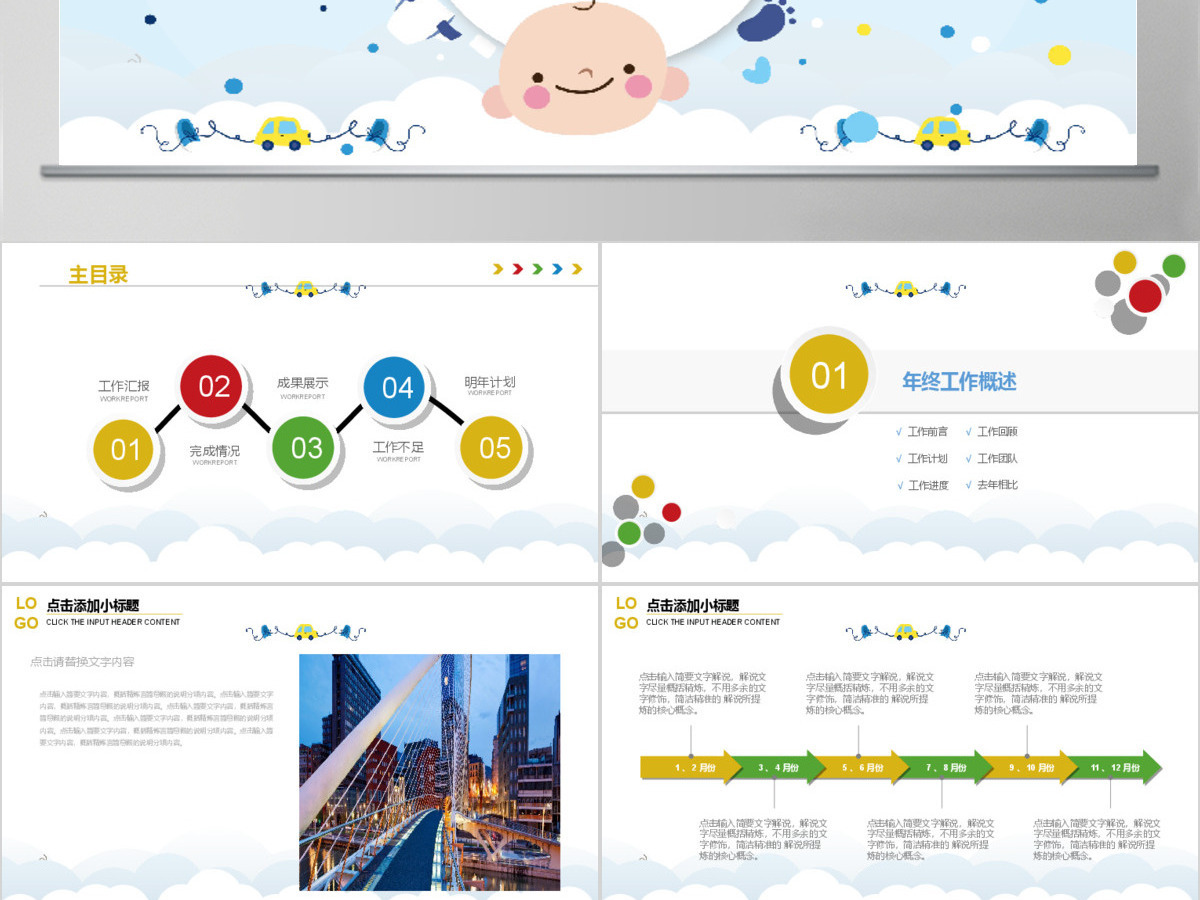The height and width of the screenshot is (900, 1200).
Task: Click the blue heart near the baby
Action: [x=757, y=70]
